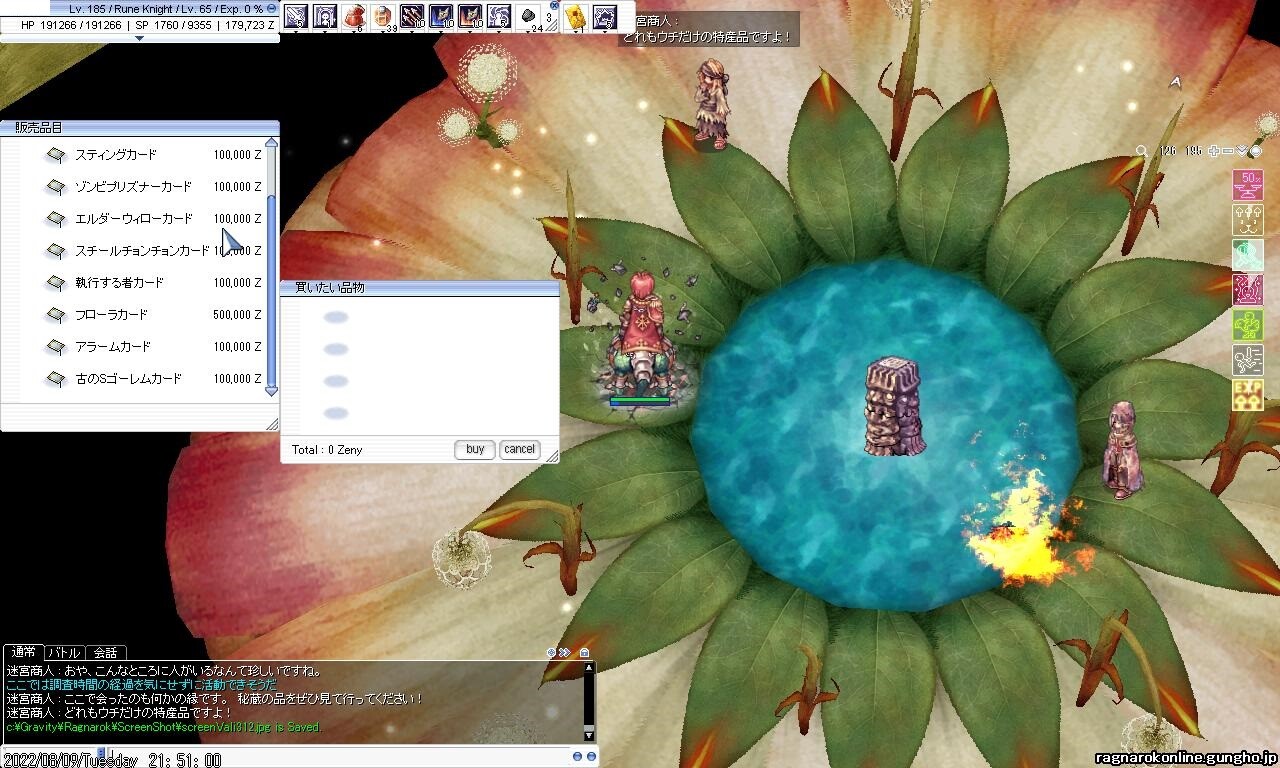1280x768 pixels.
Task: Click the second hotbar aura skill icon
Action: [x=324, y=15]
